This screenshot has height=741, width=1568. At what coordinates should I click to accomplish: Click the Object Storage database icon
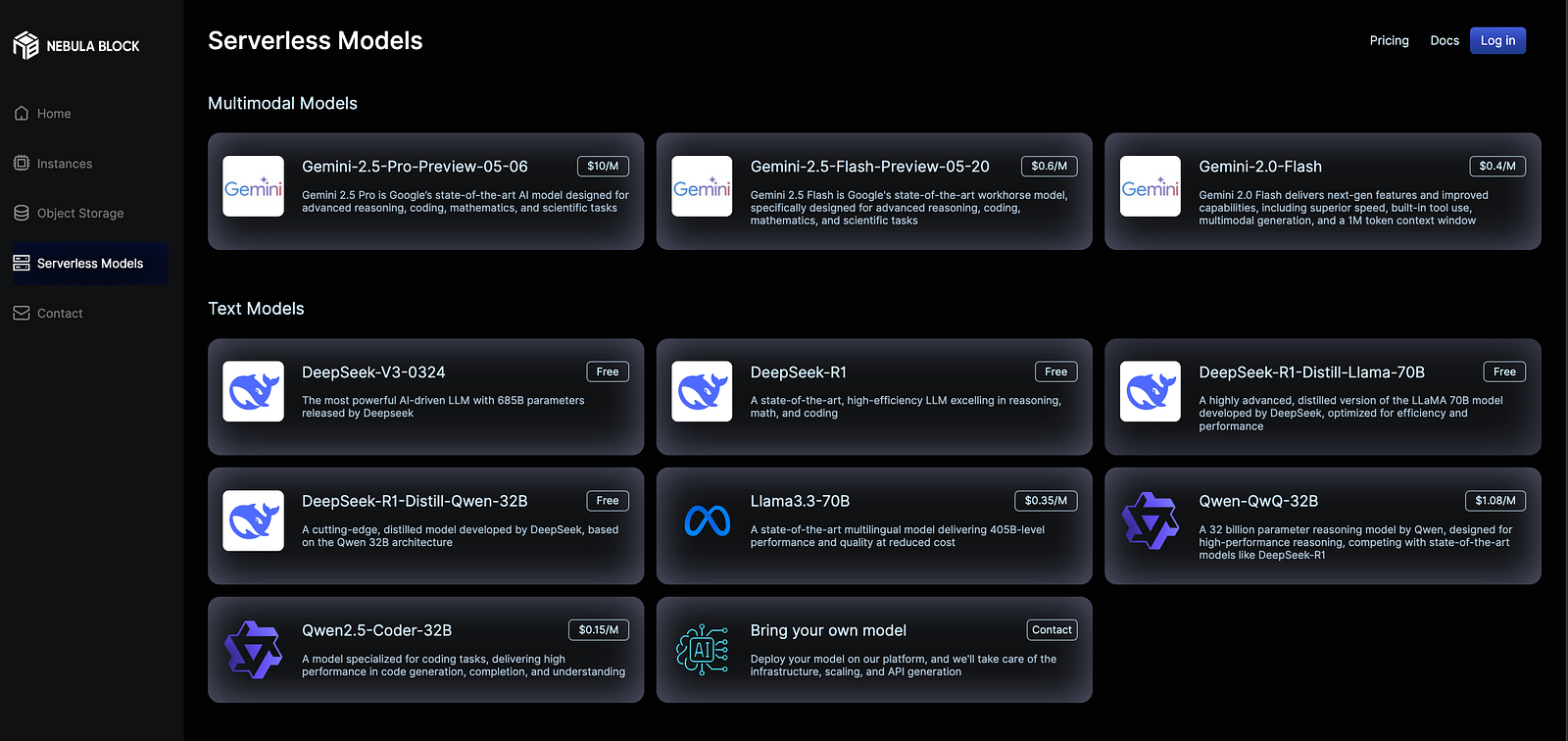tap(22, 214)
